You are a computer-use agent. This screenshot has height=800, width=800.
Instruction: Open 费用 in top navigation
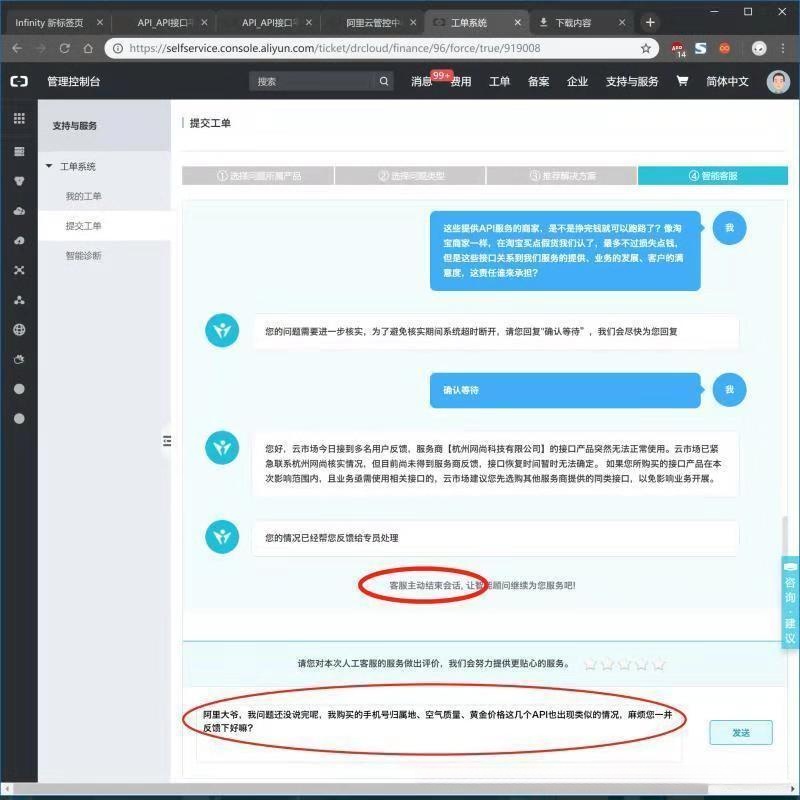click(461, 82)
